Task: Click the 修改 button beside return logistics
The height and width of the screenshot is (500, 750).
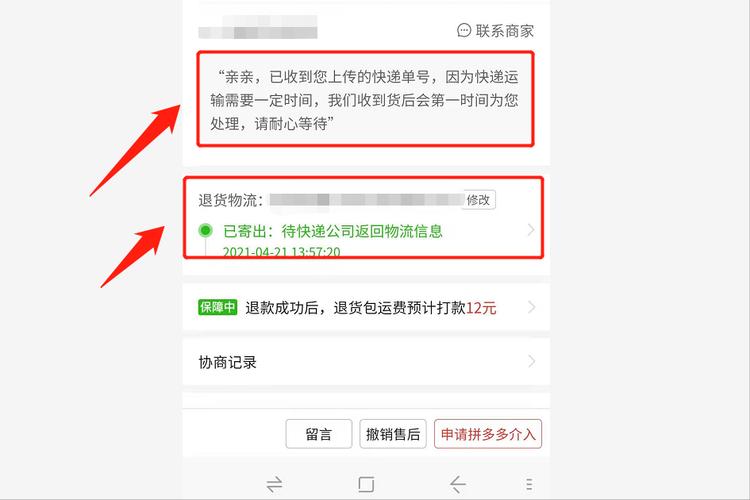Action: (479, 200)
